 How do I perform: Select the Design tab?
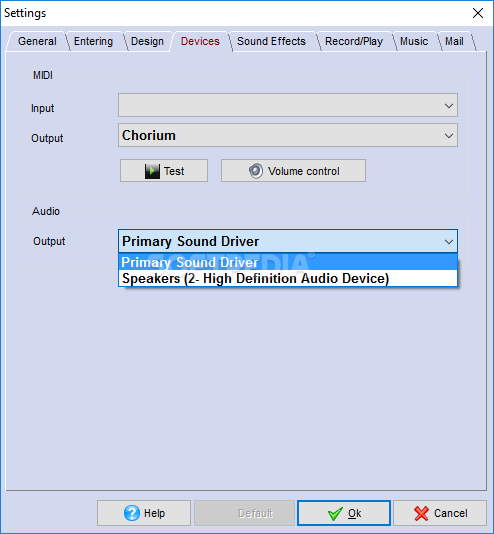147,41
